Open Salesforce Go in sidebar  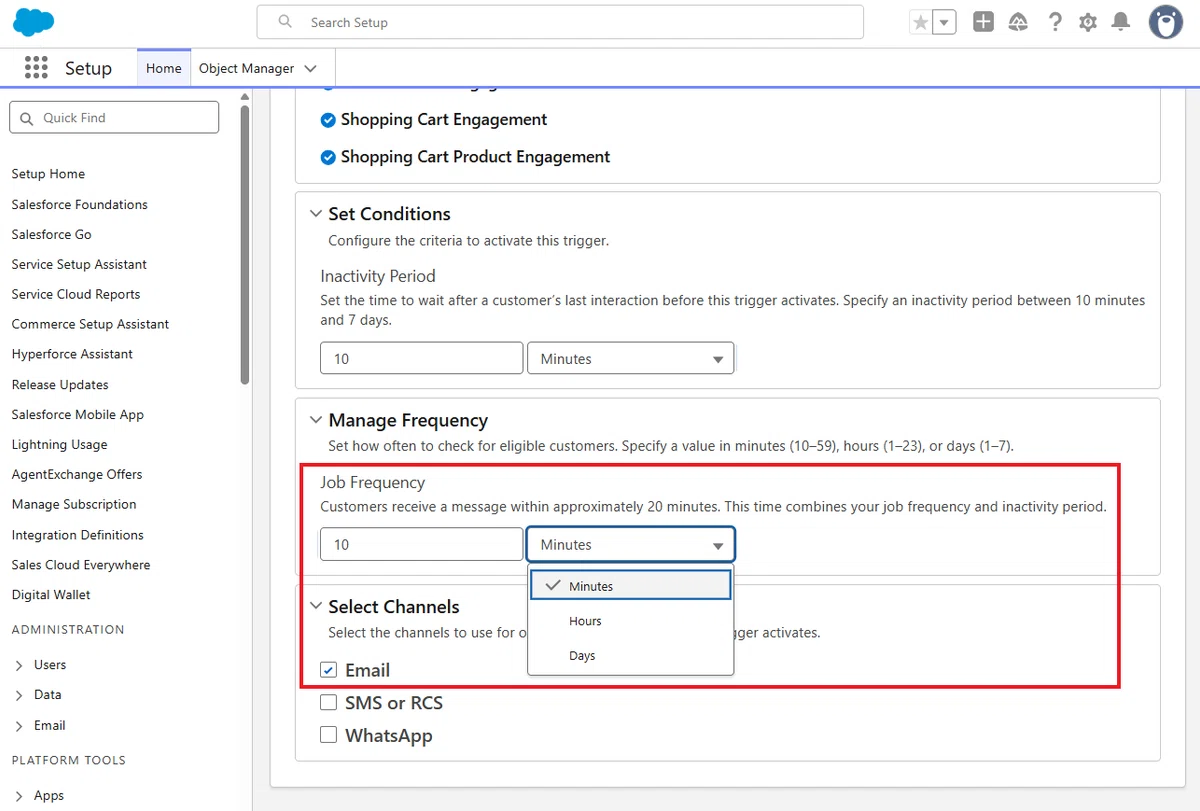pyautogui.click(x=52, y=234)
